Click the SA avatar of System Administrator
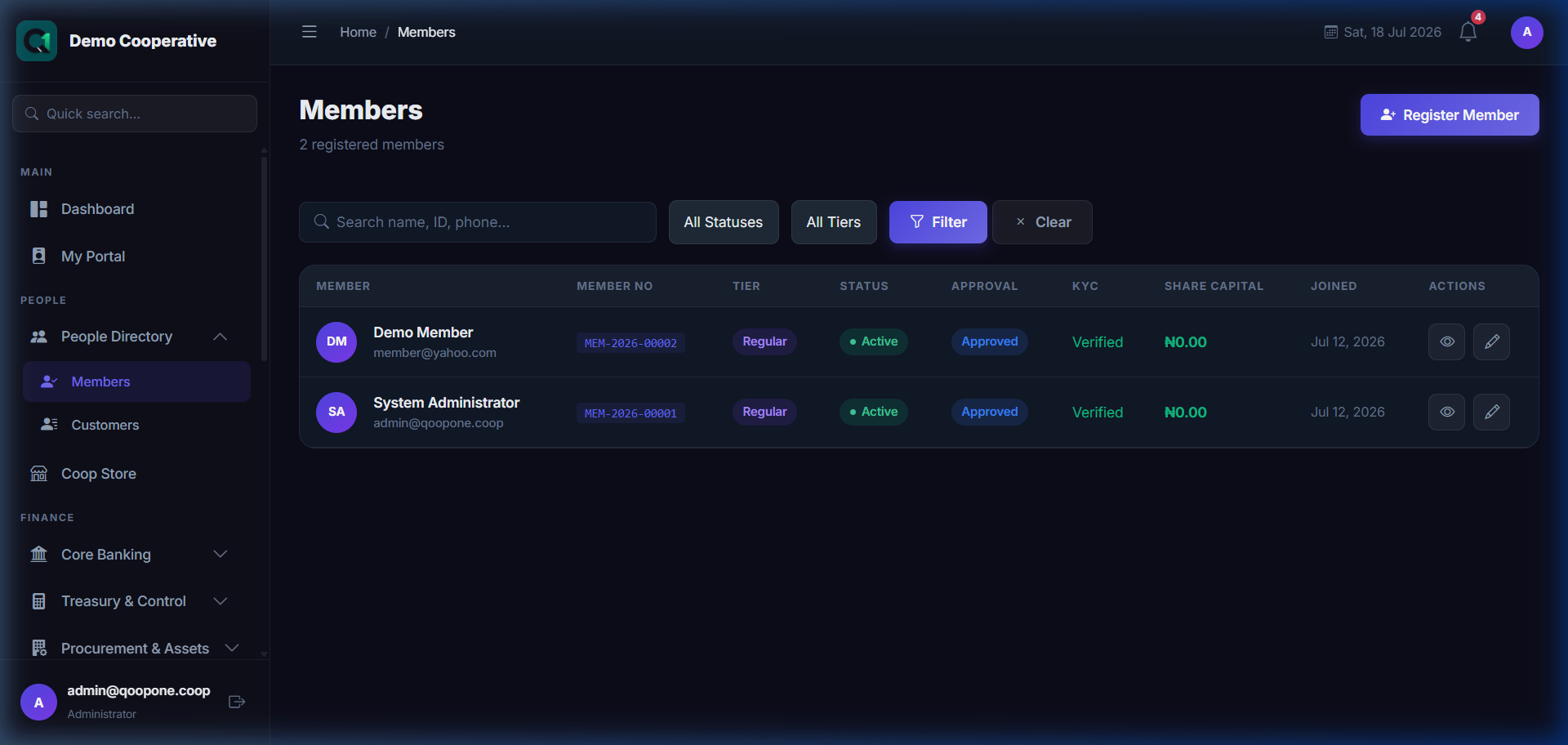Viewport: 1568px width, 745px height. tap(336, 412)
